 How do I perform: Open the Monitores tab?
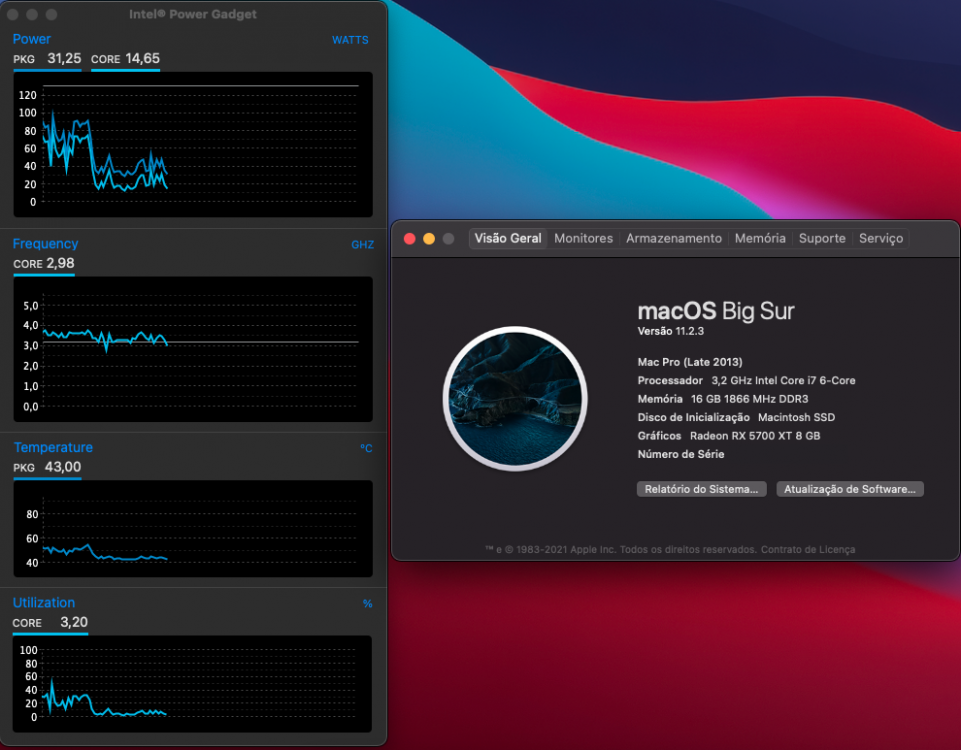(583, 238)
